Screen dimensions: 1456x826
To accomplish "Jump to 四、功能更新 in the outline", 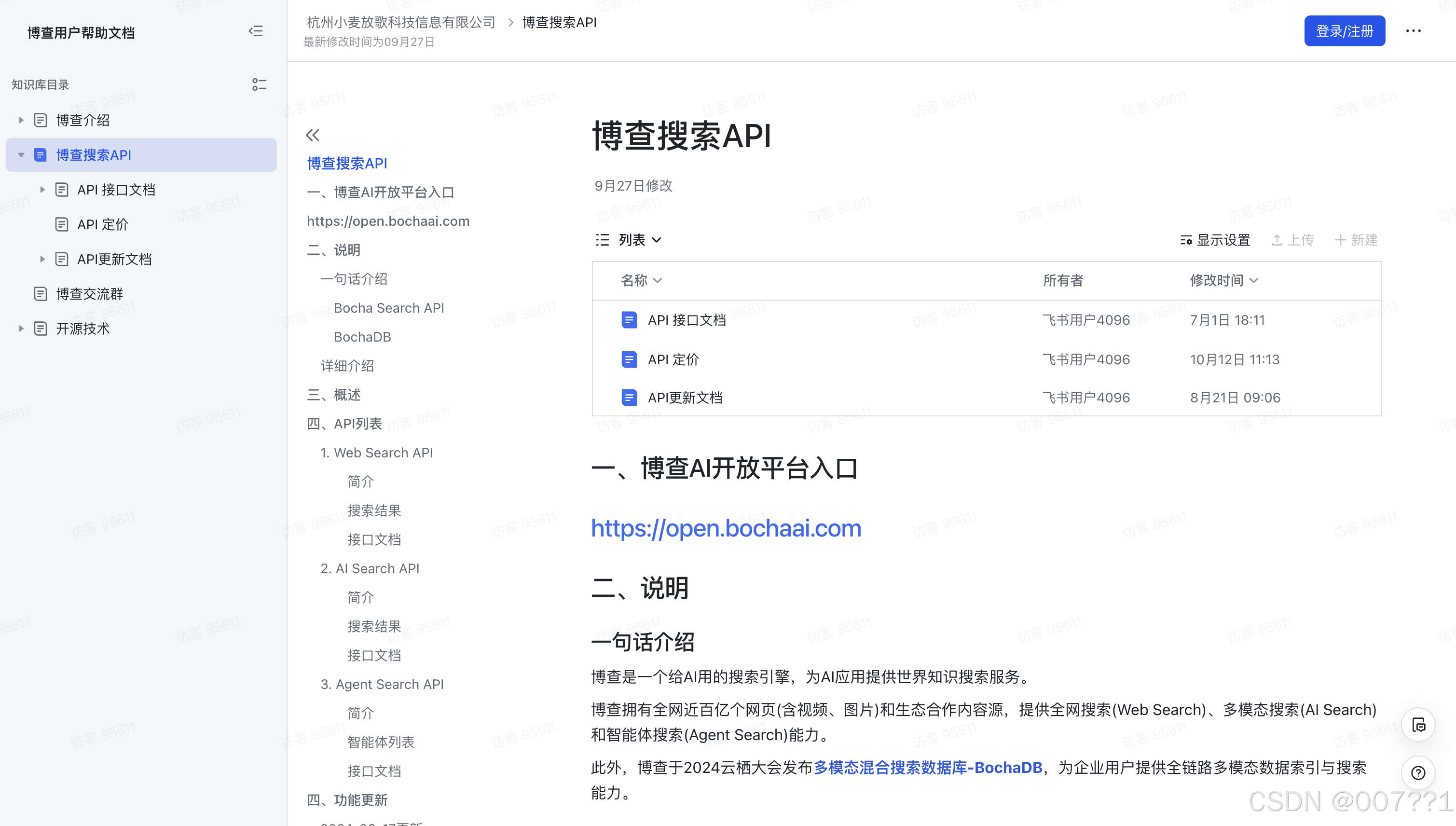I will [x=347, y=800].
